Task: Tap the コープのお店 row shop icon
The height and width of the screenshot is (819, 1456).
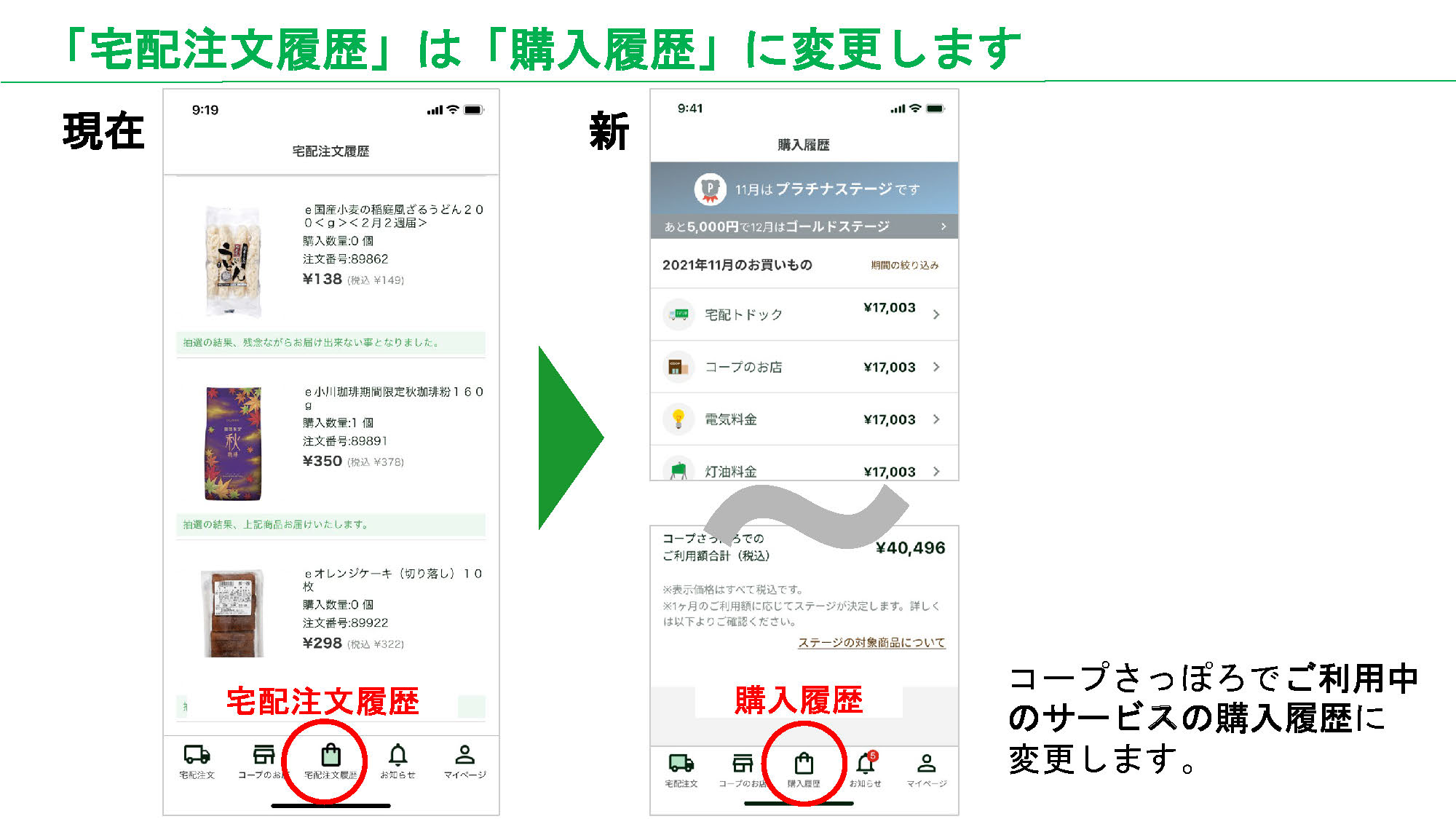Action: click(x=678, y=367)
